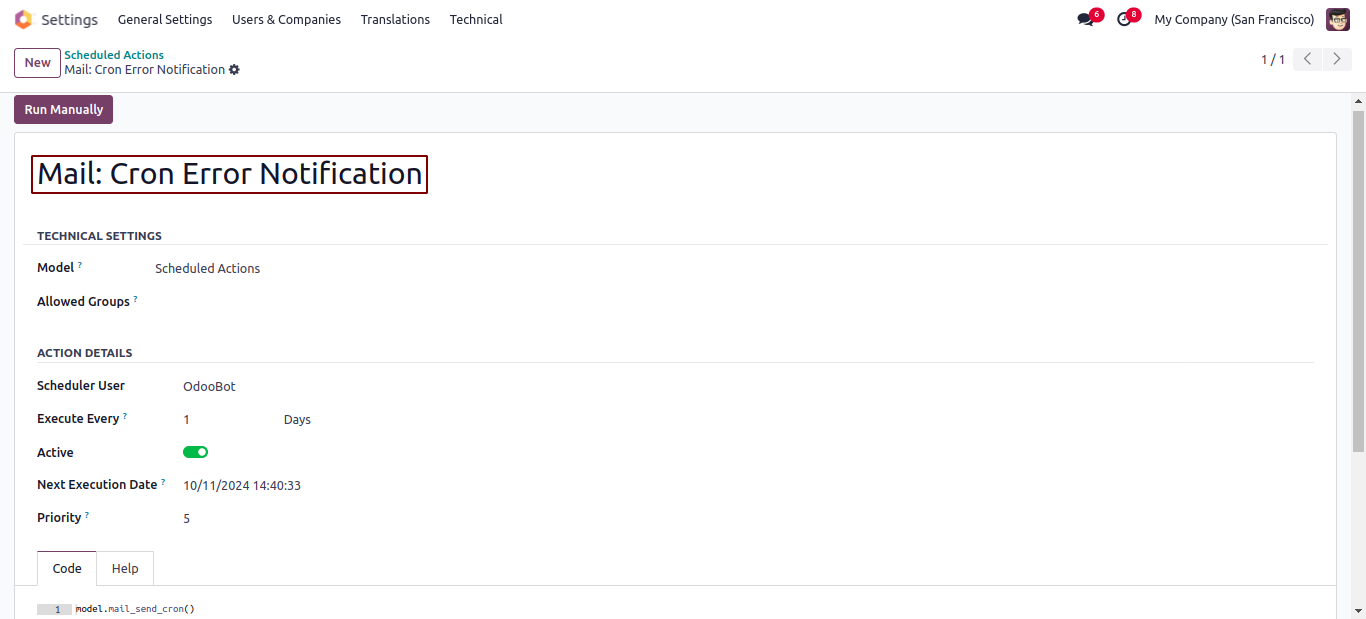Click the New record button

tap(38, 63)
